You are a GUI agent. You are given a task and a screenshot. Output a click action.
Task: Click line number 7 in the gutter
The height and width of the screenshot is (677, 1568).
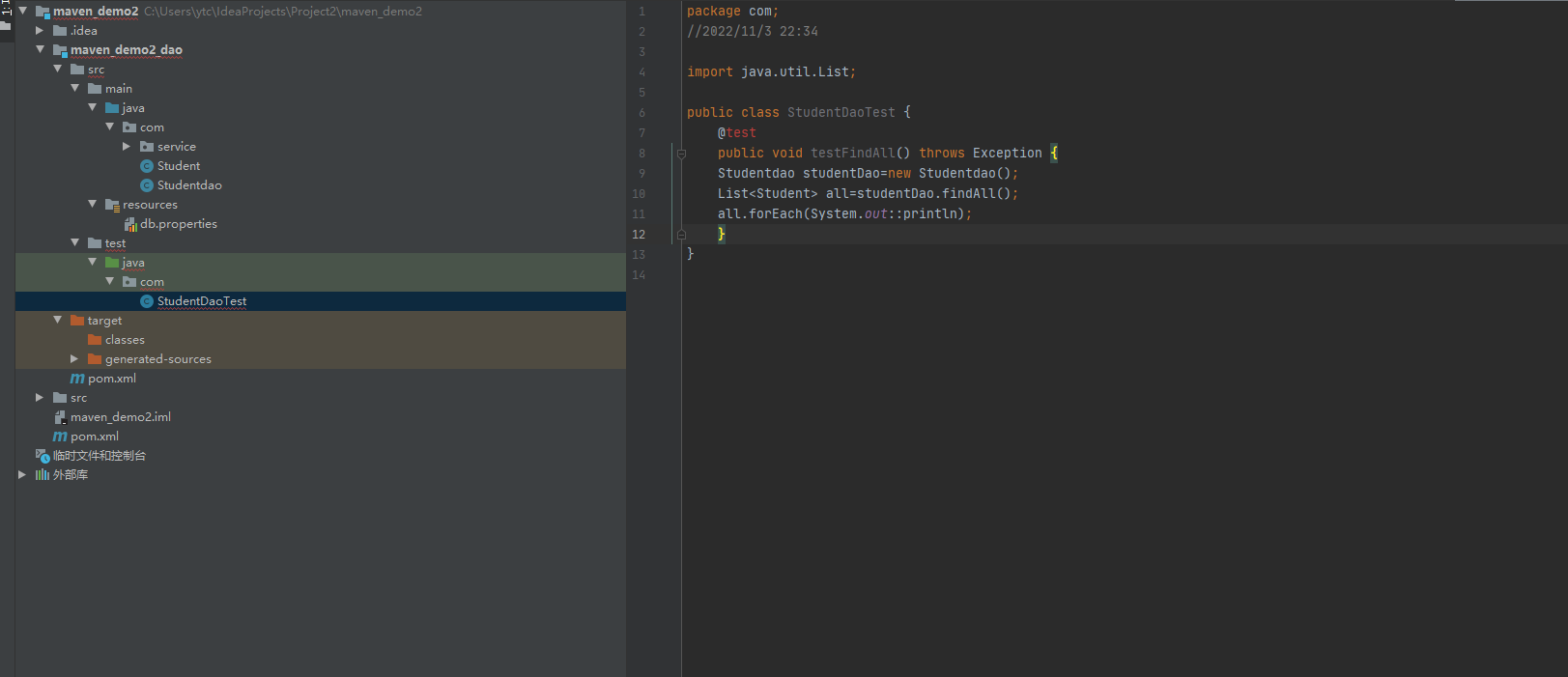pos(641,133)
